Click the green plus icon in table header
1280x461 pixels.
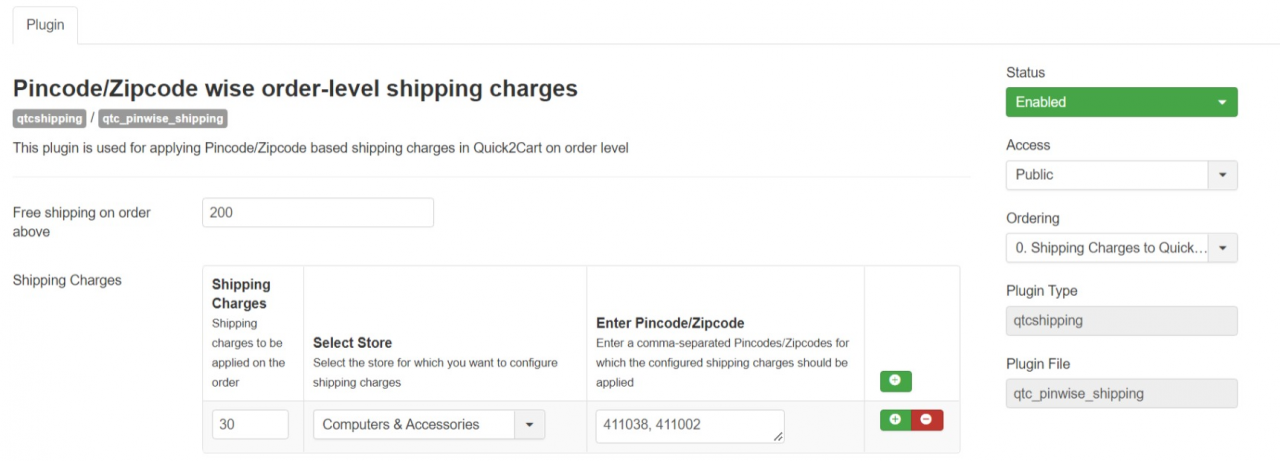click(895, 381)
